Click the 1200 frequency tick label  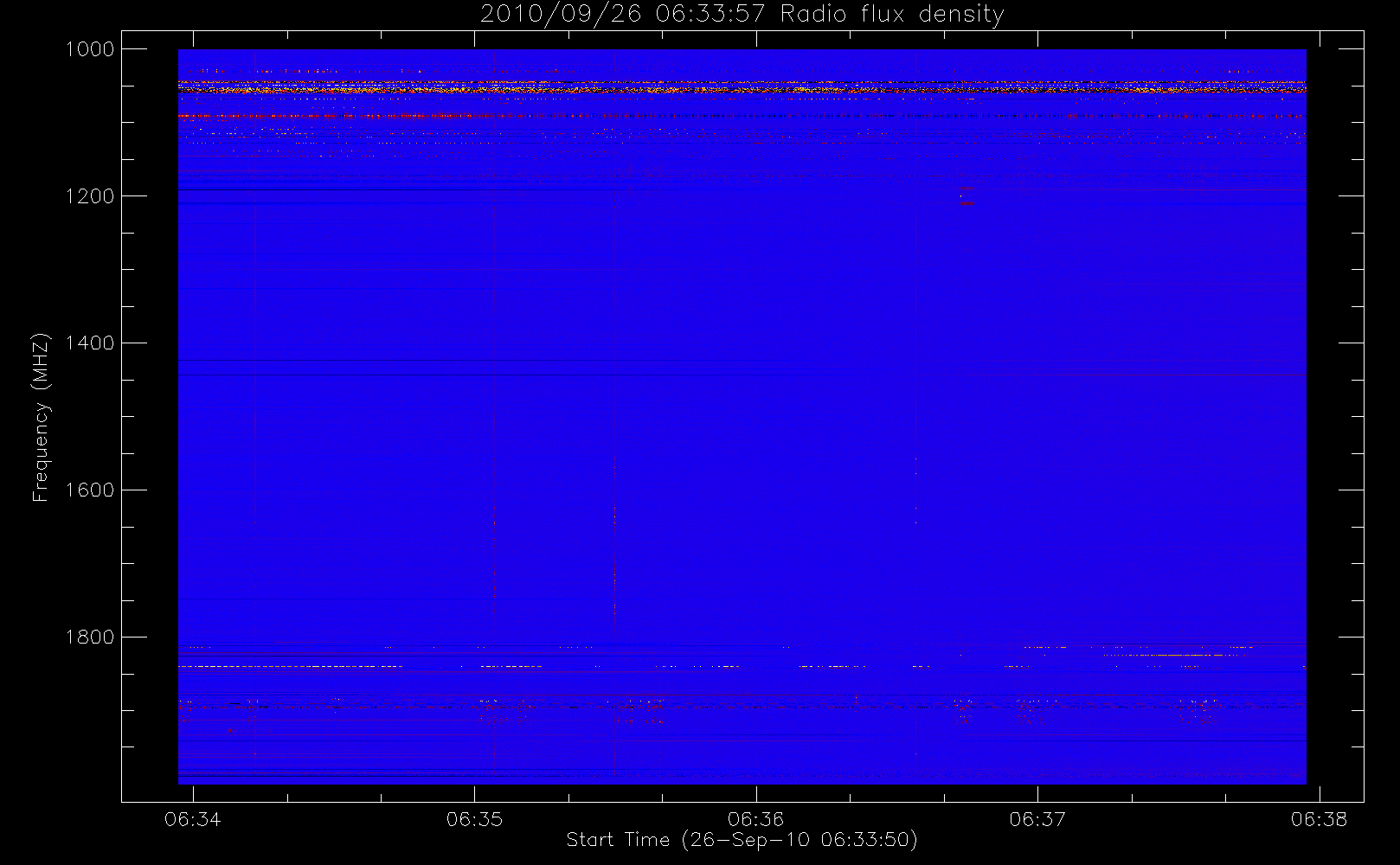coord(91,196)
